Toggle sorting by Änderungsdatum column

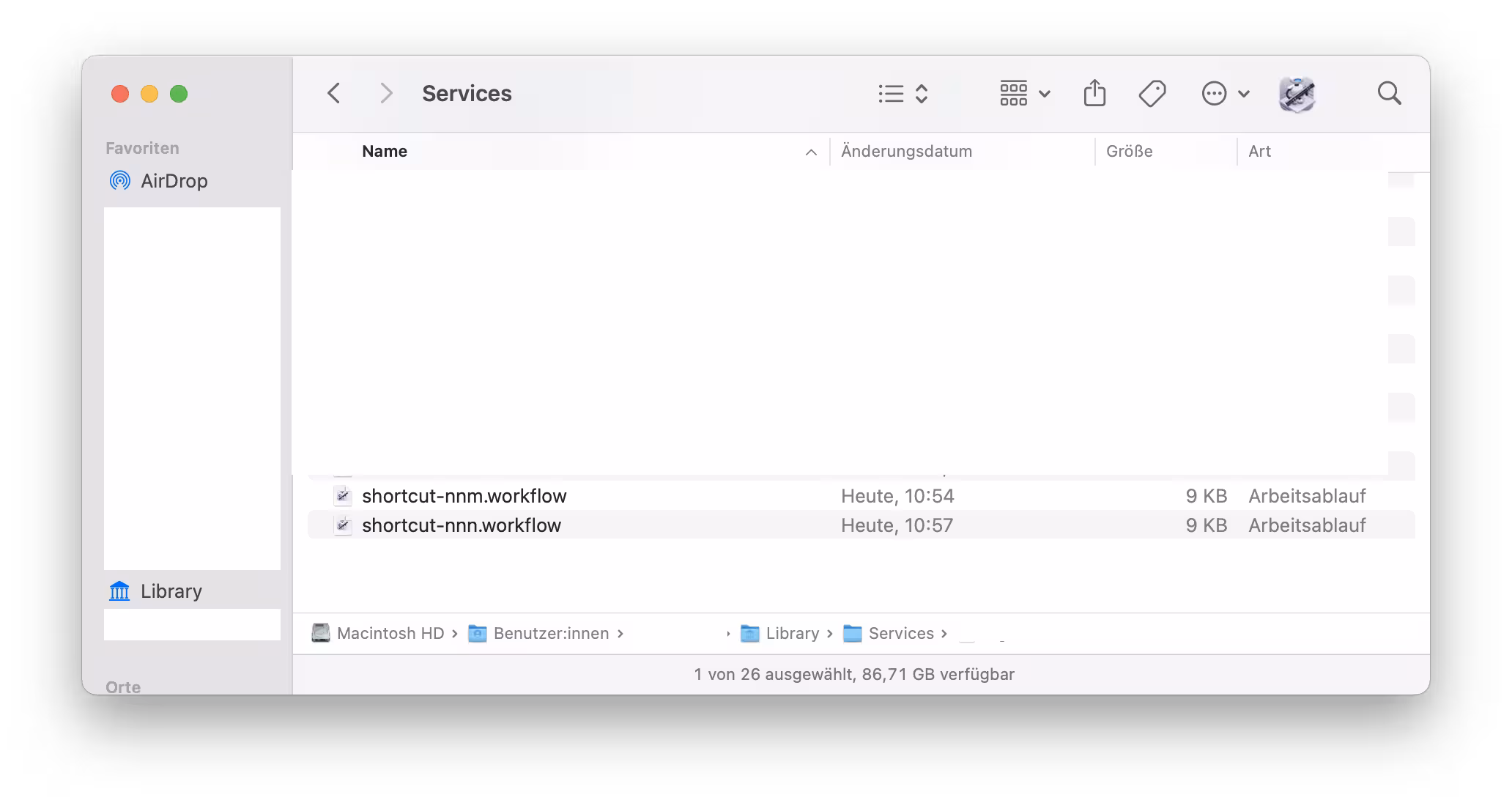click(908, 151)
